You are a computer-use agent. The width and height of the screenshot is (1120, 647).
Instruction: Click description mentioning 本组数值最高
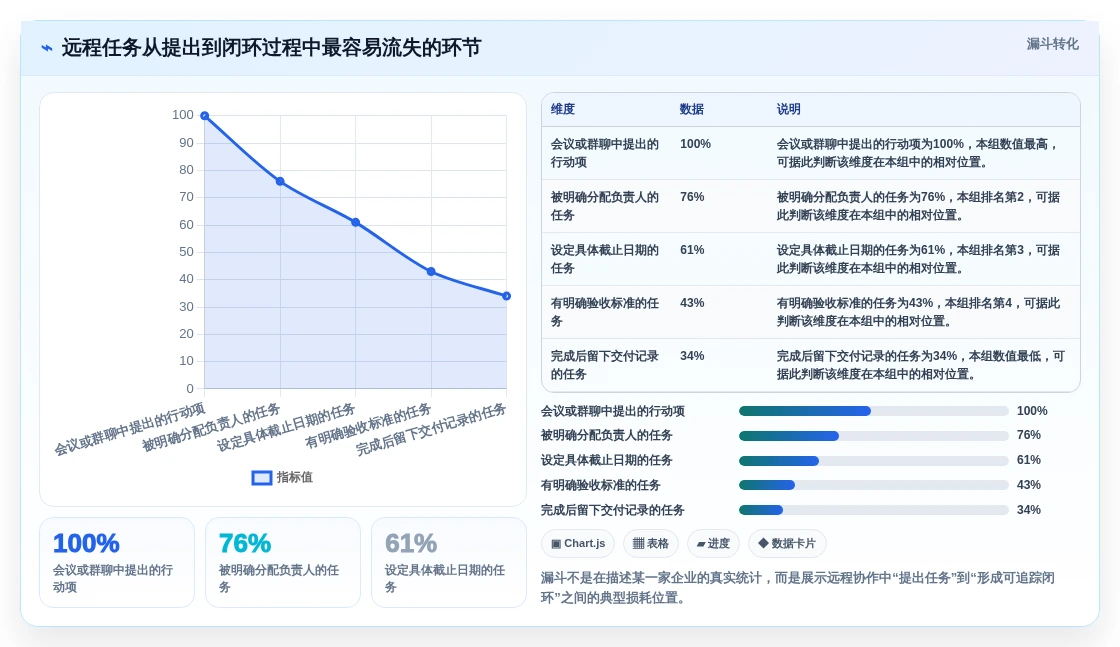click(917, 153)
